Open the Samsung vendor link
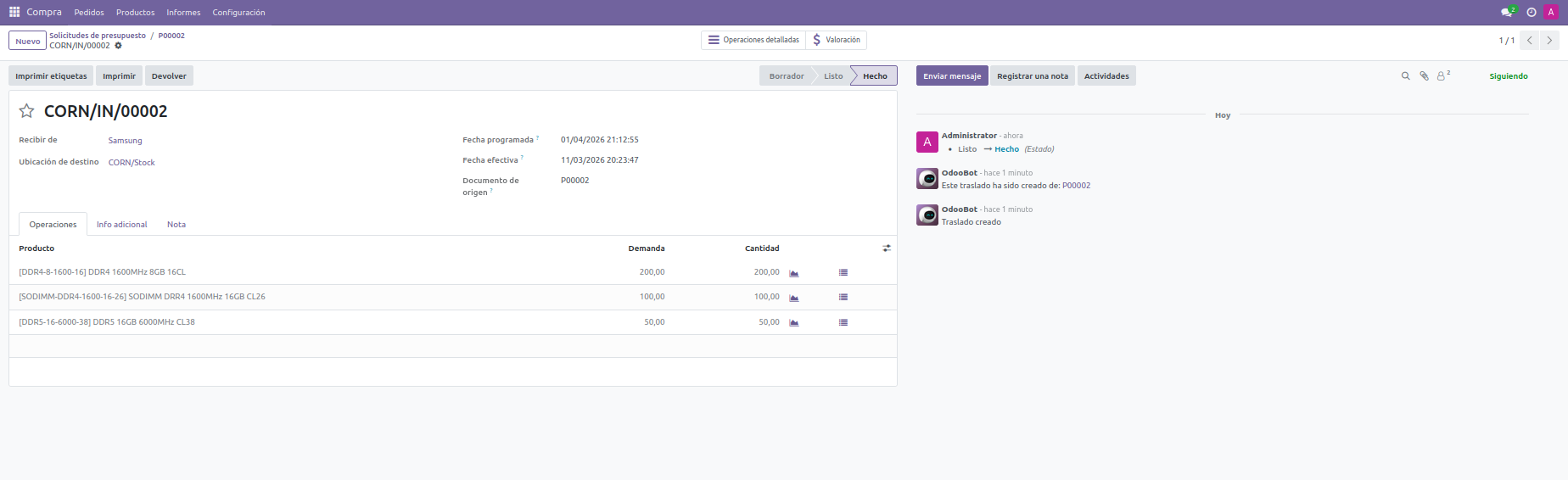The height and width of the screenshot is (480, 1568). click(x=125, y=141)
